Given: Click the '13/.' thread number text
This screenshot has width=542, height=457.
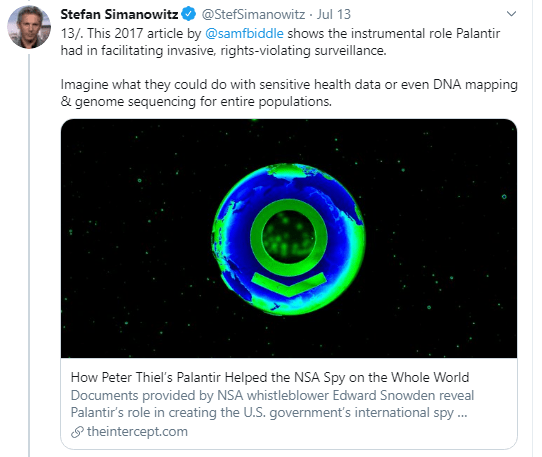Looking at the screenshot, I should coord(72,34).
